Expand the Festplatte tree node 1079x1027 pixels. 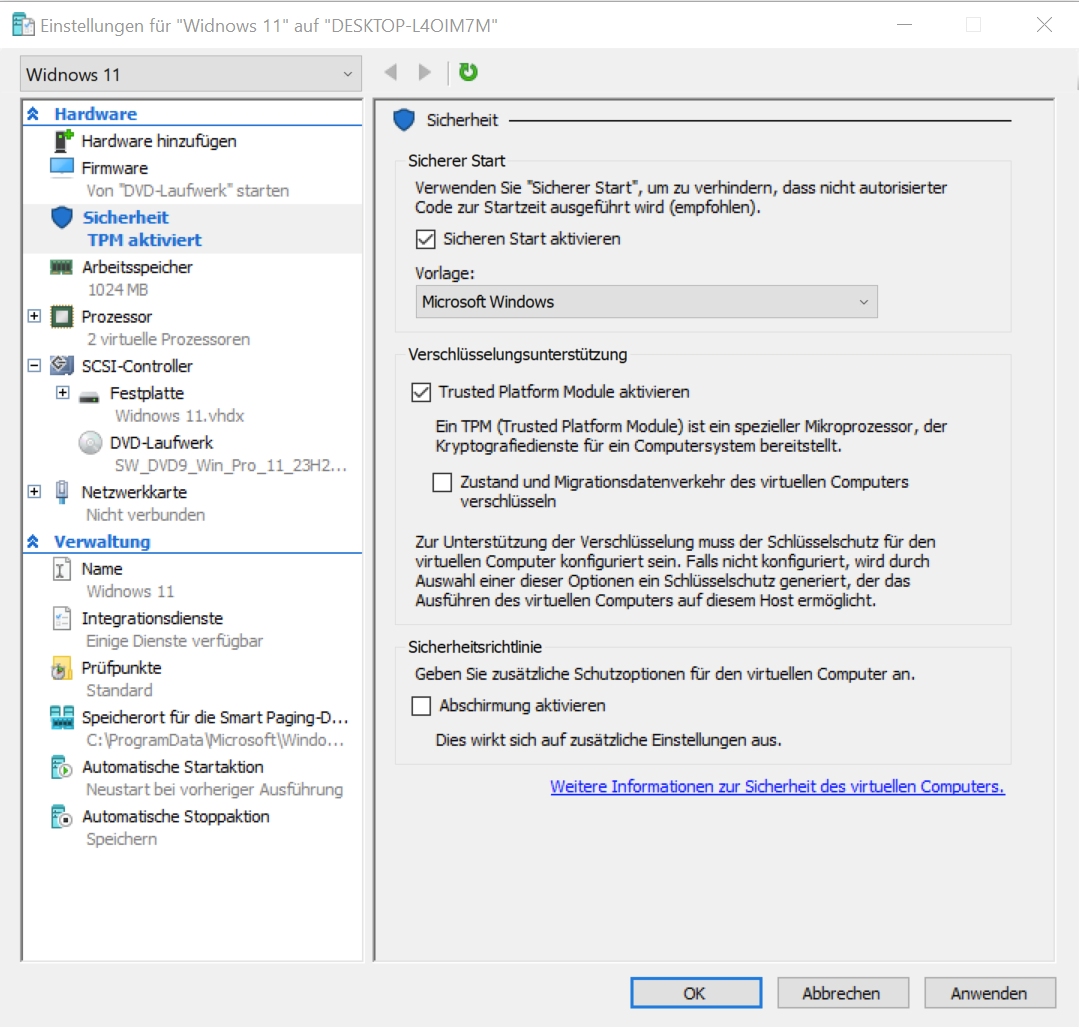pos(63,392)
